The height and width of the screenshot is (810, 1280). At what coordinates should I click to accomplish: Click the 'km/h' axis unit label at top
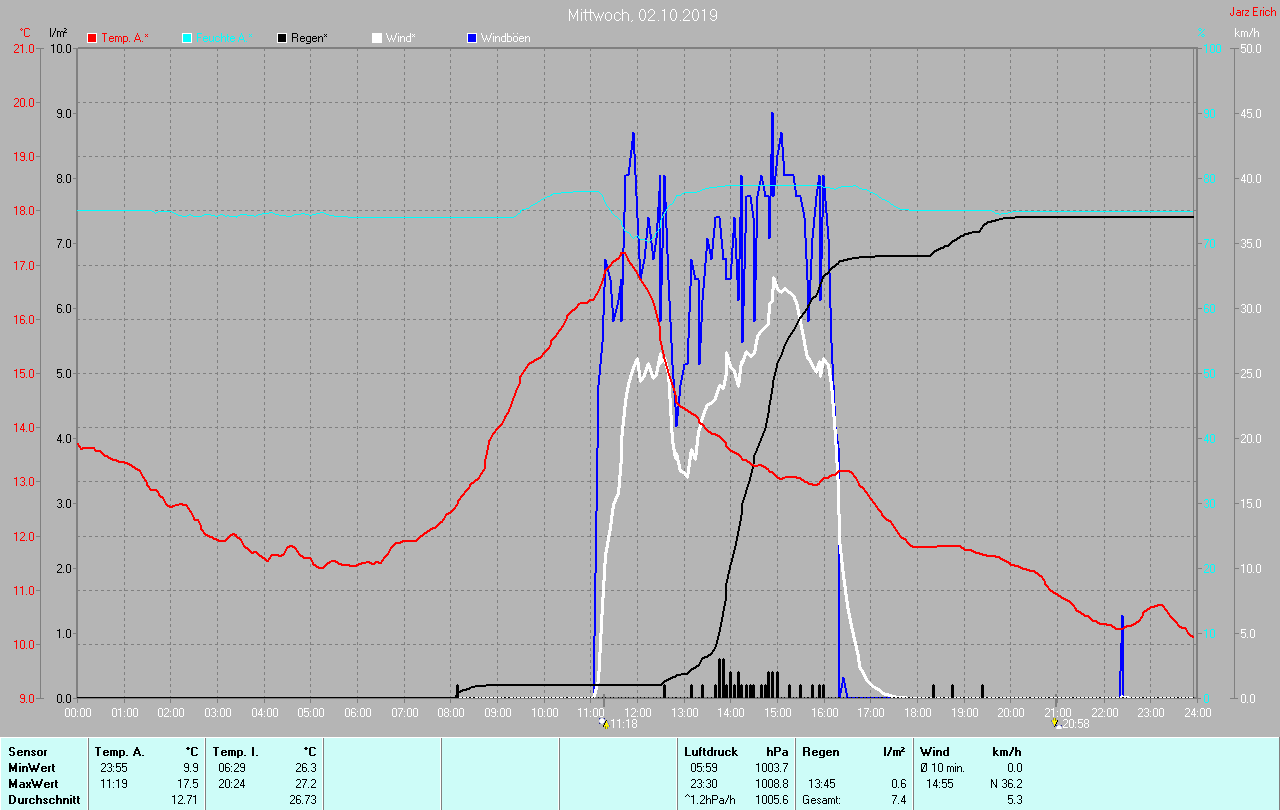coord(1247,33)
